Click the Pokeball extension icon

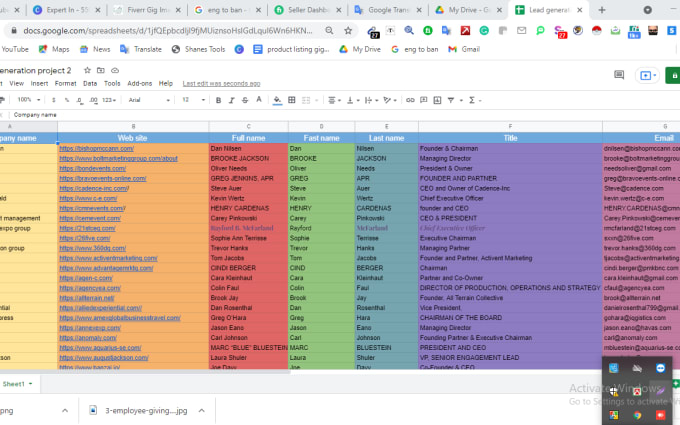tap(597, 30)
